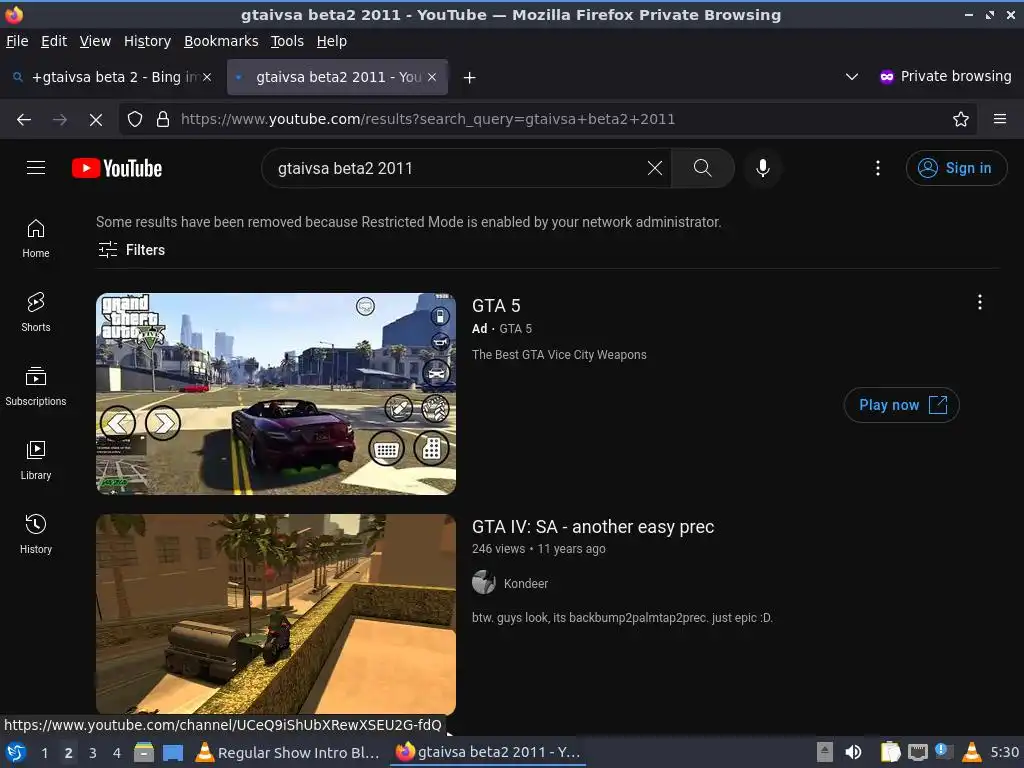Open tracking protection shield info
This screenshot has height=768, width=1024.
click(135, 120)
